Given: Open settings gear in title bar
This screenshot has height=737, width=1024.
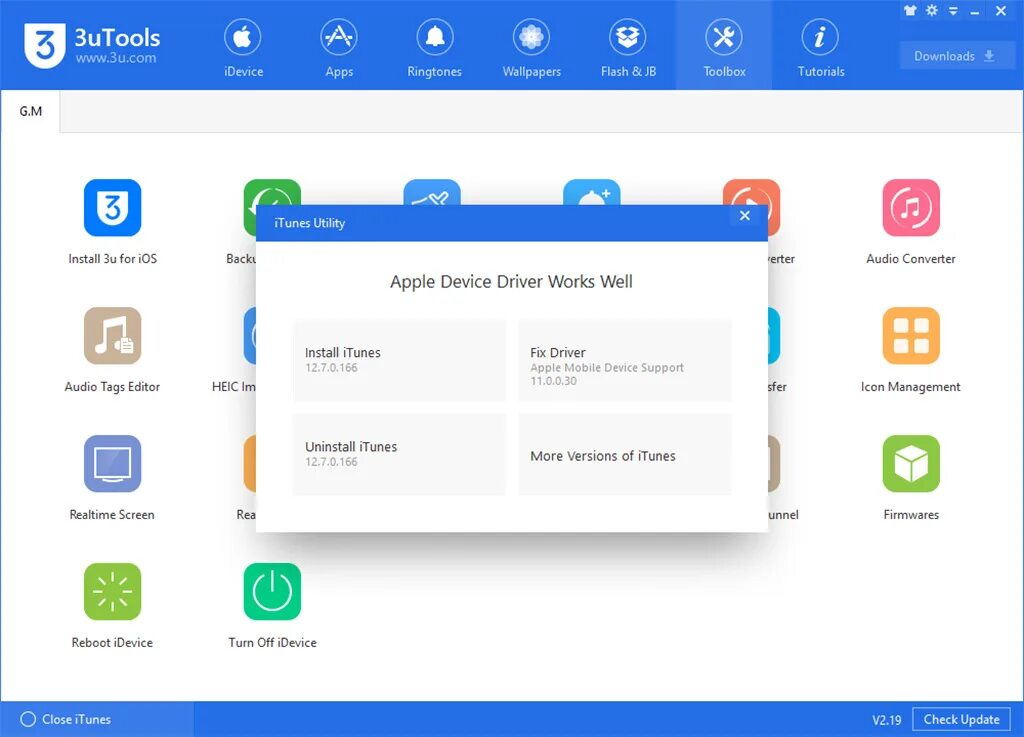Looking at the screenshot, I should (932, 10).
